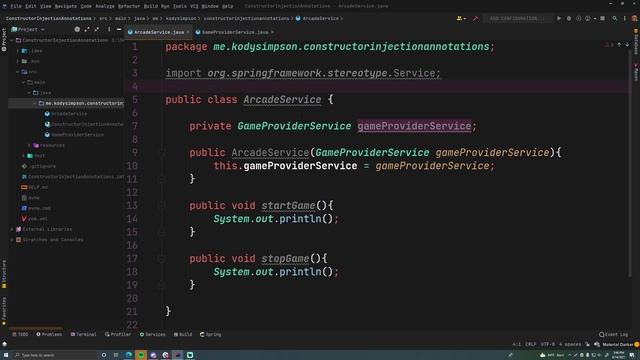Click the UTF-8 encoding status

547,344
